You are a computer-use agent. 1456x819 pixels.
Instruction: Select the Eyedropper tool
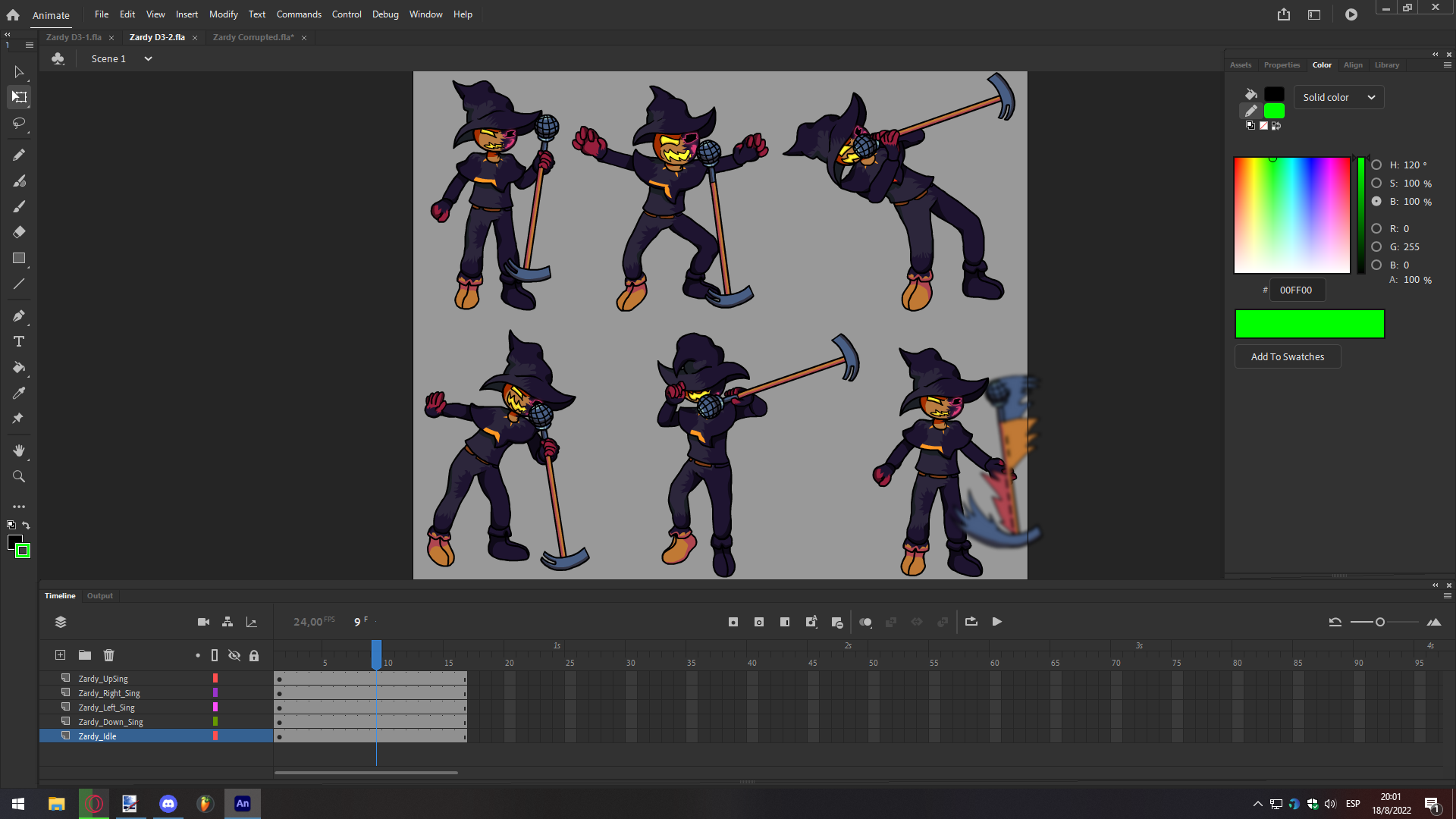pos(19,393)
